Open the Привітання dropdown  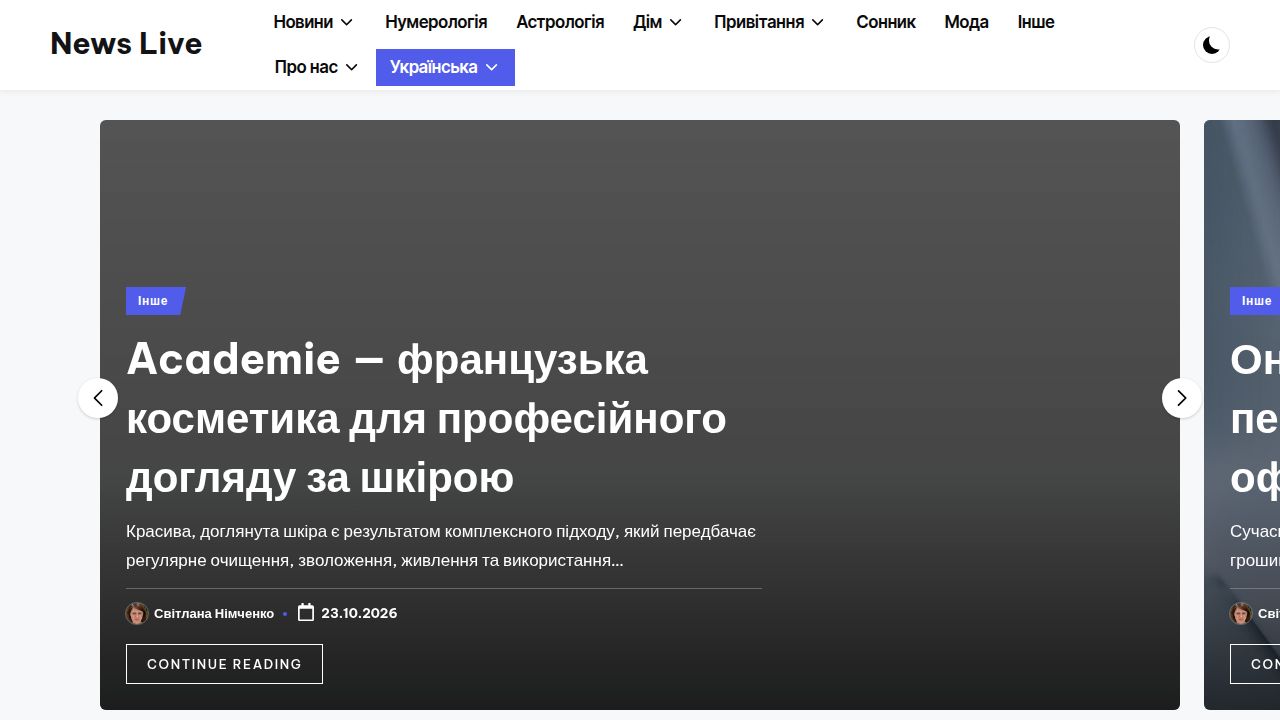769,22
